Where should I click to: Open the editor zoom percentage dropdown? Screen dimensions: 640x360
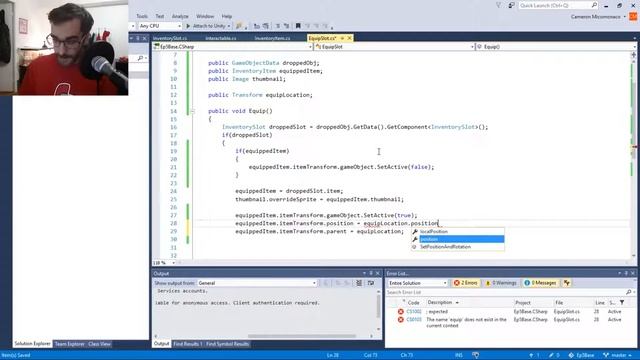click(x=164, y=263)
